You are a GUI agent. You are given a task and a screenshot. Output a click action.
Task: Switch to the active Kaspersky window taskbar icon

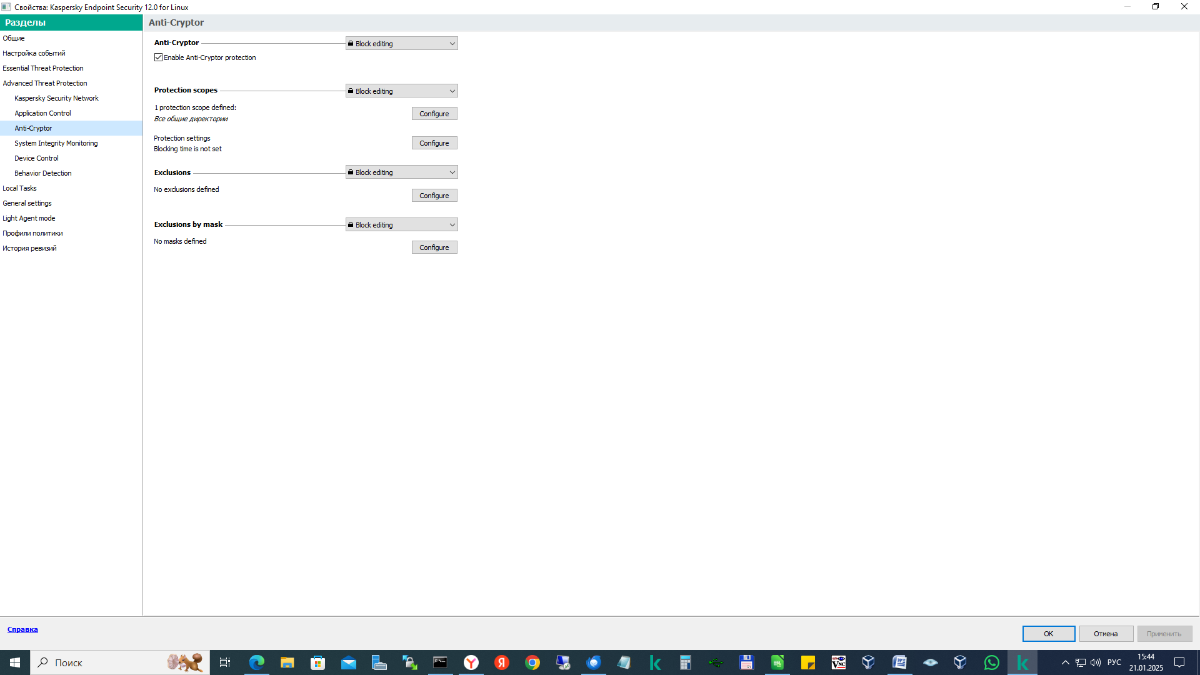[x=1022, y=662]
